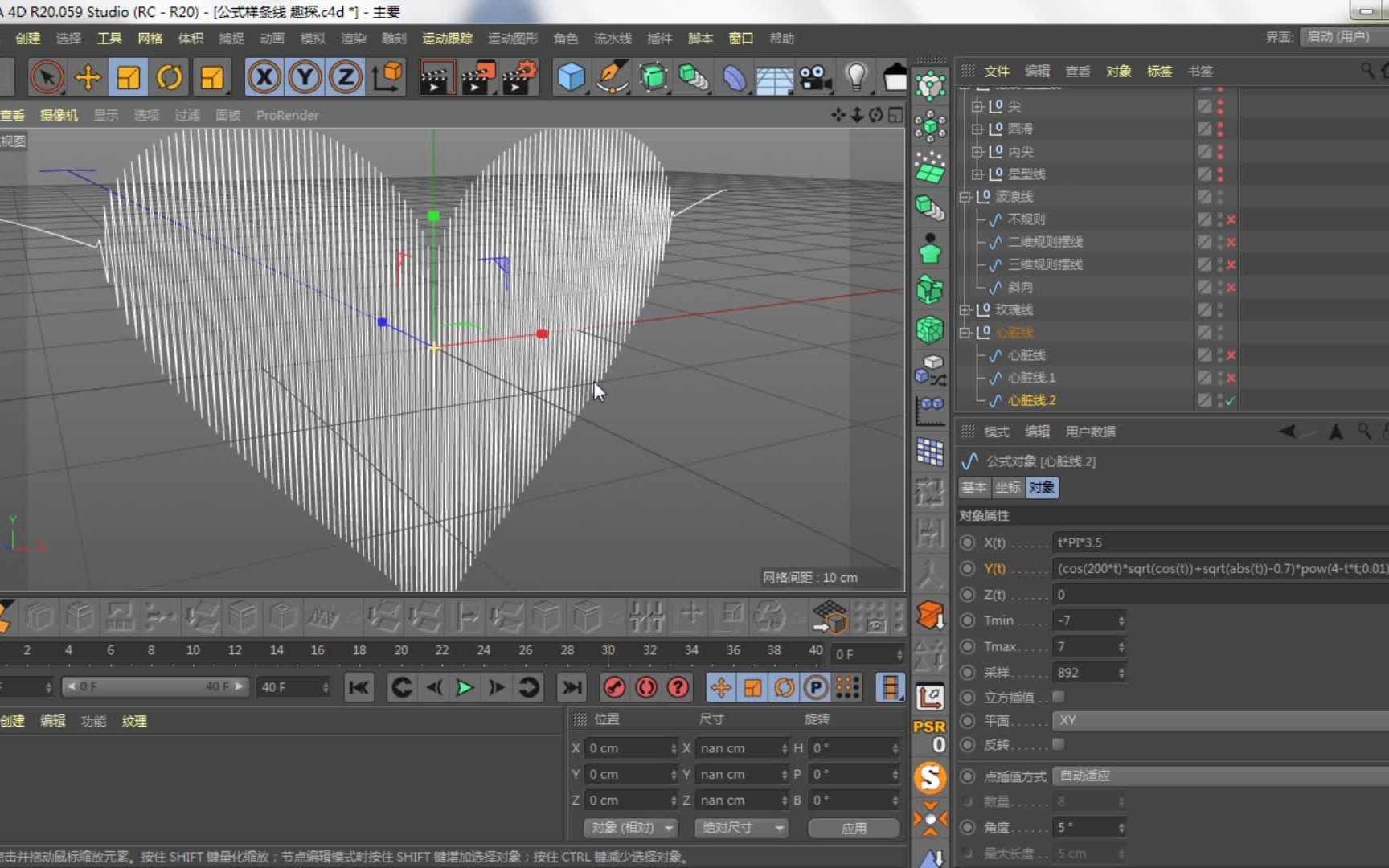Image resolution: width=1389 pixels, height=868 pixels.
Task: Open the render settings clapperboard
Action: point(519,78)
